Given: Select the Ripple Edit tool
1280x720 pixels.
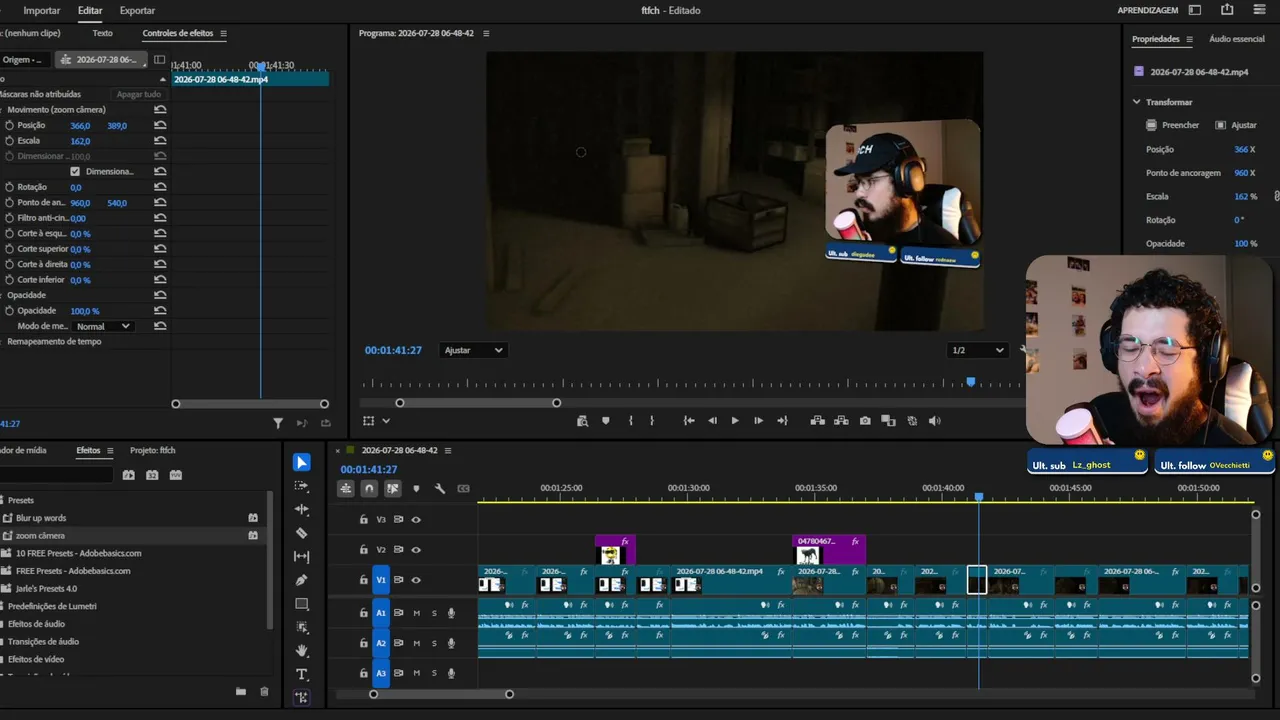Looking at the screenshot, I should (302, 509).
